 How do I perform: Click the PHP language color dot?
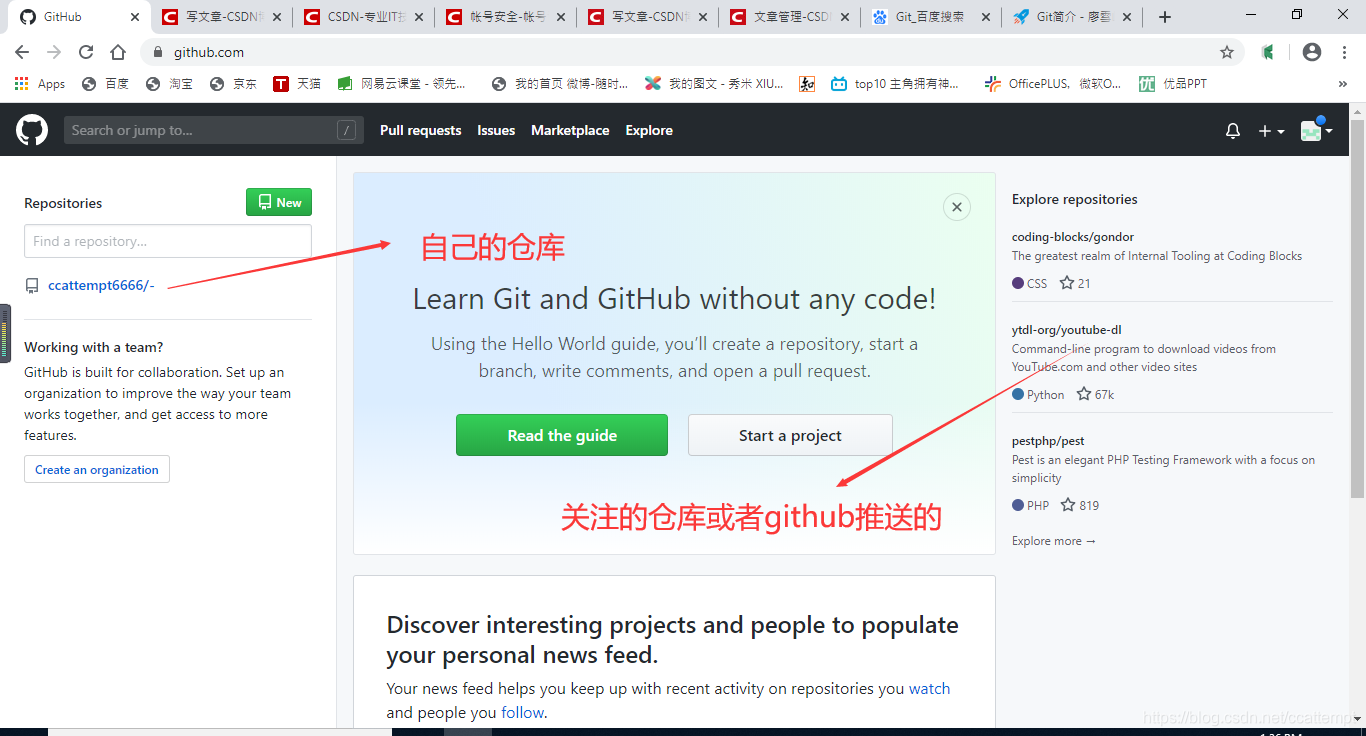pyautogui.click(x=1018, y=505)
